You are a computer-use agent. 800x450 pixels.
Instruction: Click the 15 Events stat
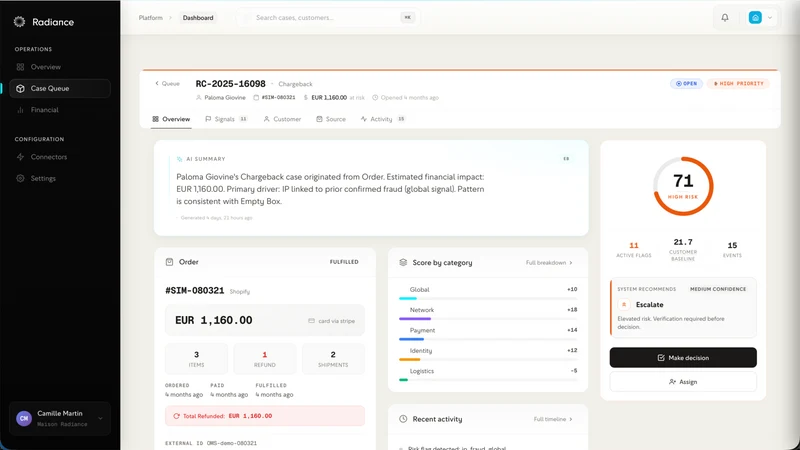pyautogui.click(x=732, y=249)
